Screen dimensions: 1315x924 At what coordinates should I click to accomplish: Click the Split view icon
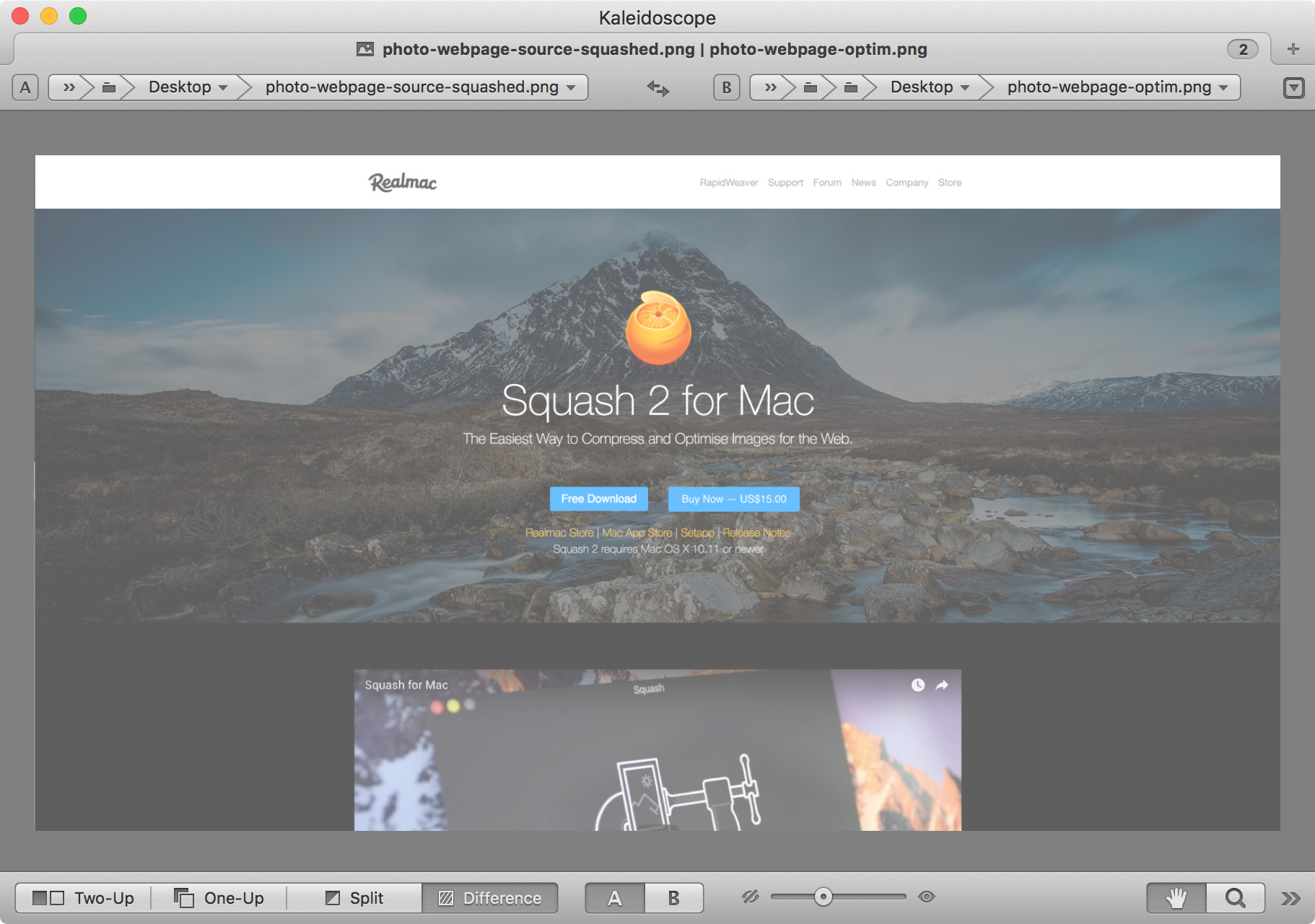[x=333, y=898]
